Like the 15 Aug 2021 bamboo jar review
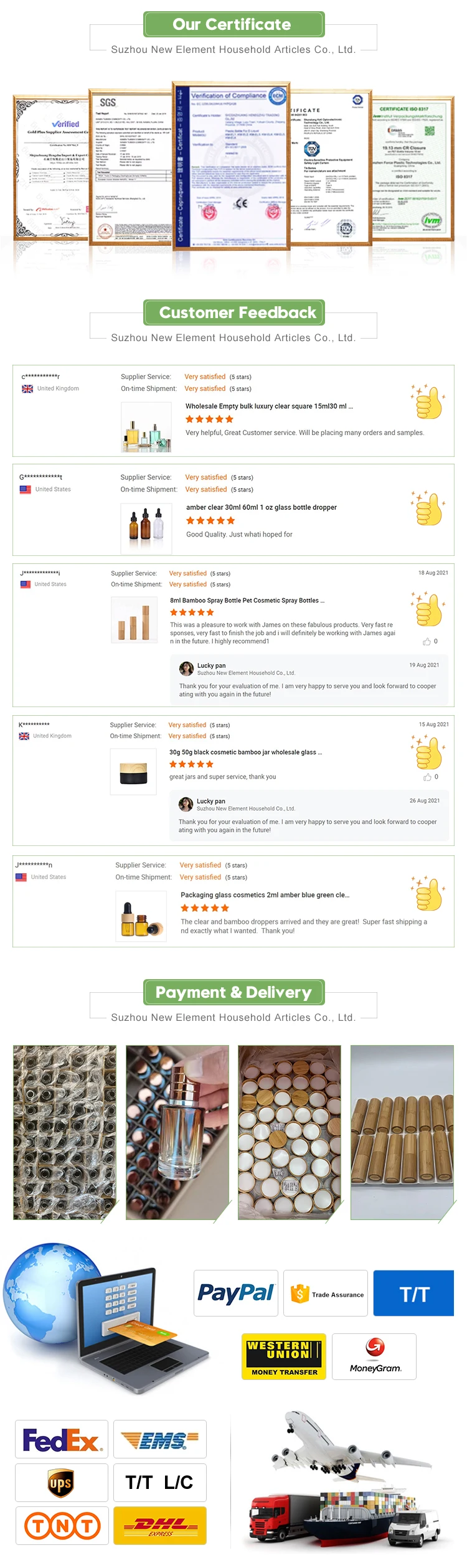 [428, 777]
